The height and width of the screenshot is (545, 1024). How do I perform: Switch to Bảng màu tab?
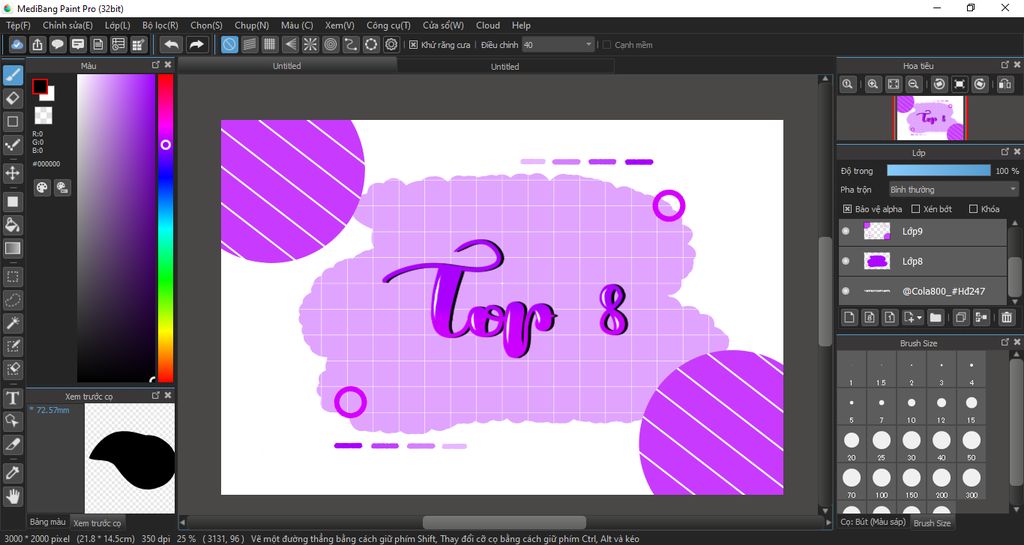48,522
